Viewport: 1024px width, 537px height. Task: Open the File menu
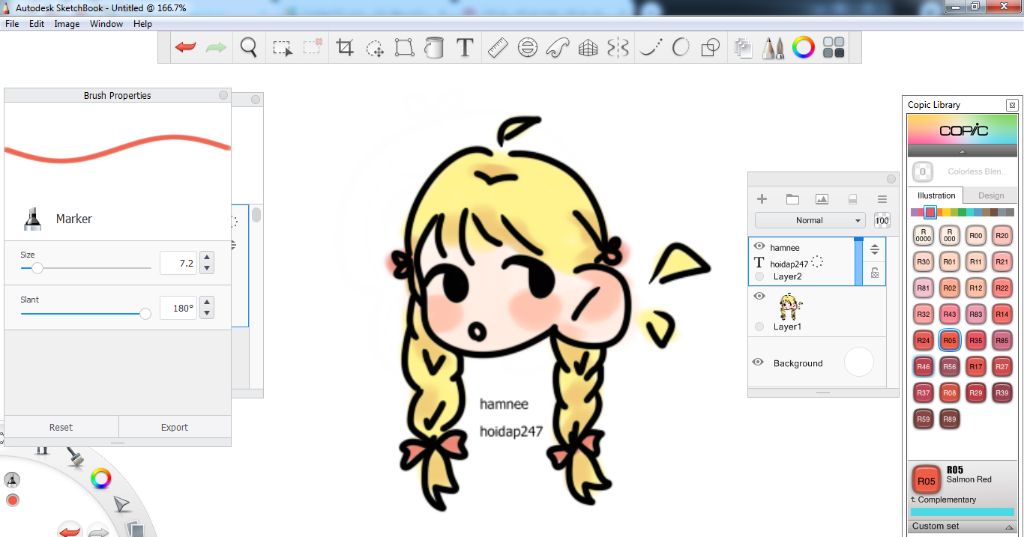coord(12,24)
